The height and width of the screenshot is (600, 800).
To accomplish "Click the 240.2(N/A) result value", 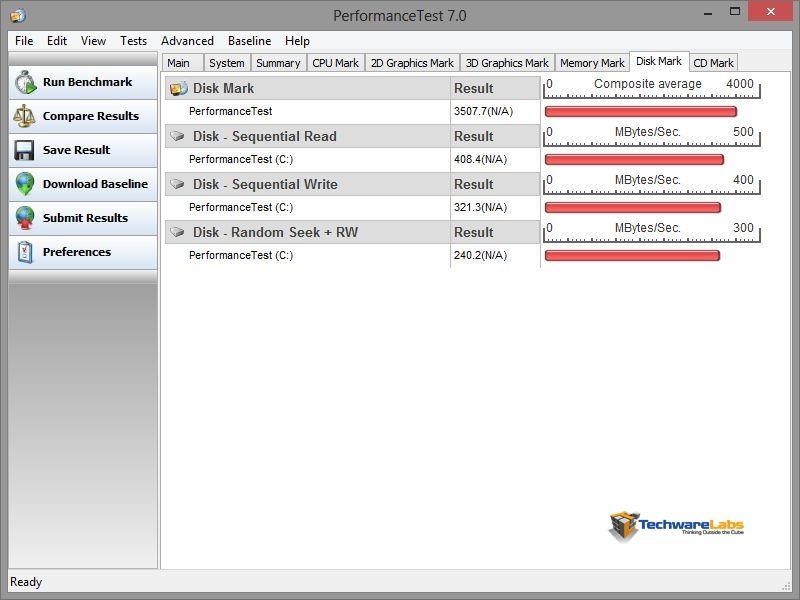I will click(480, 255).
